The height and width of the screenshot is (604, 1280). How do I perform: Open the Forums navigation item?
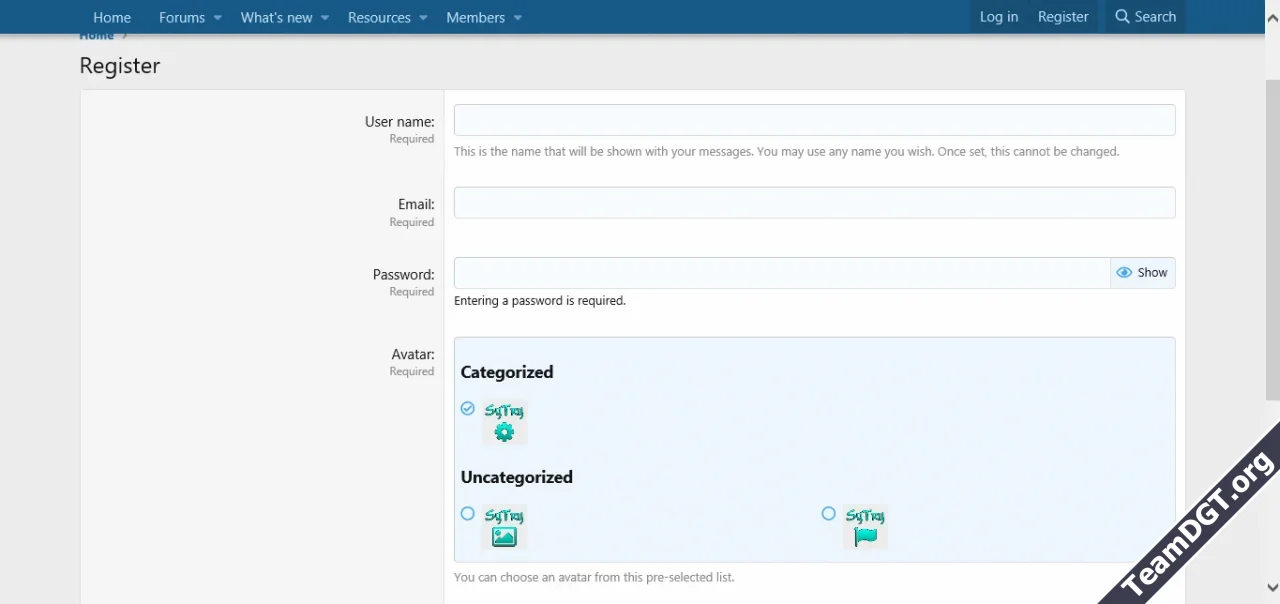point(181,17)
